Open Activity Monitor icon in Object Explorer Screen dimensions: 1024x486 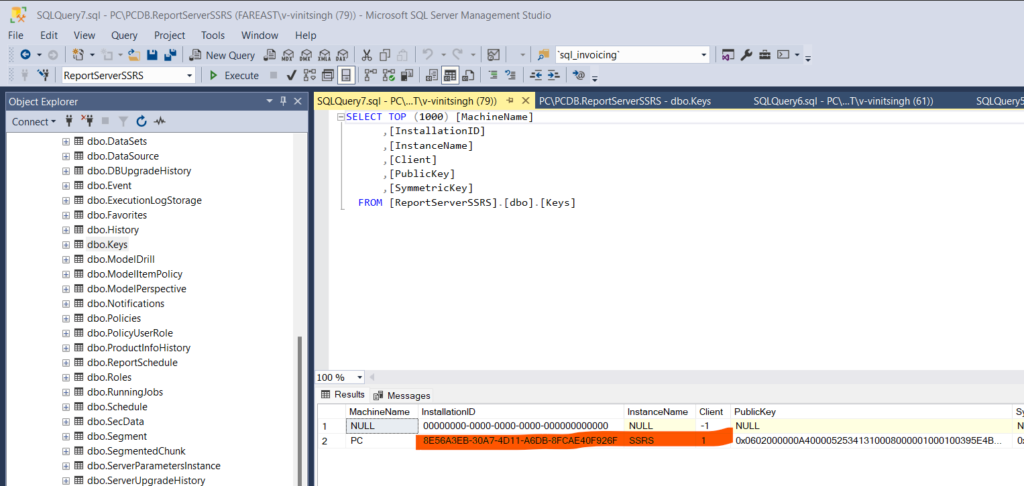point(159,122)
